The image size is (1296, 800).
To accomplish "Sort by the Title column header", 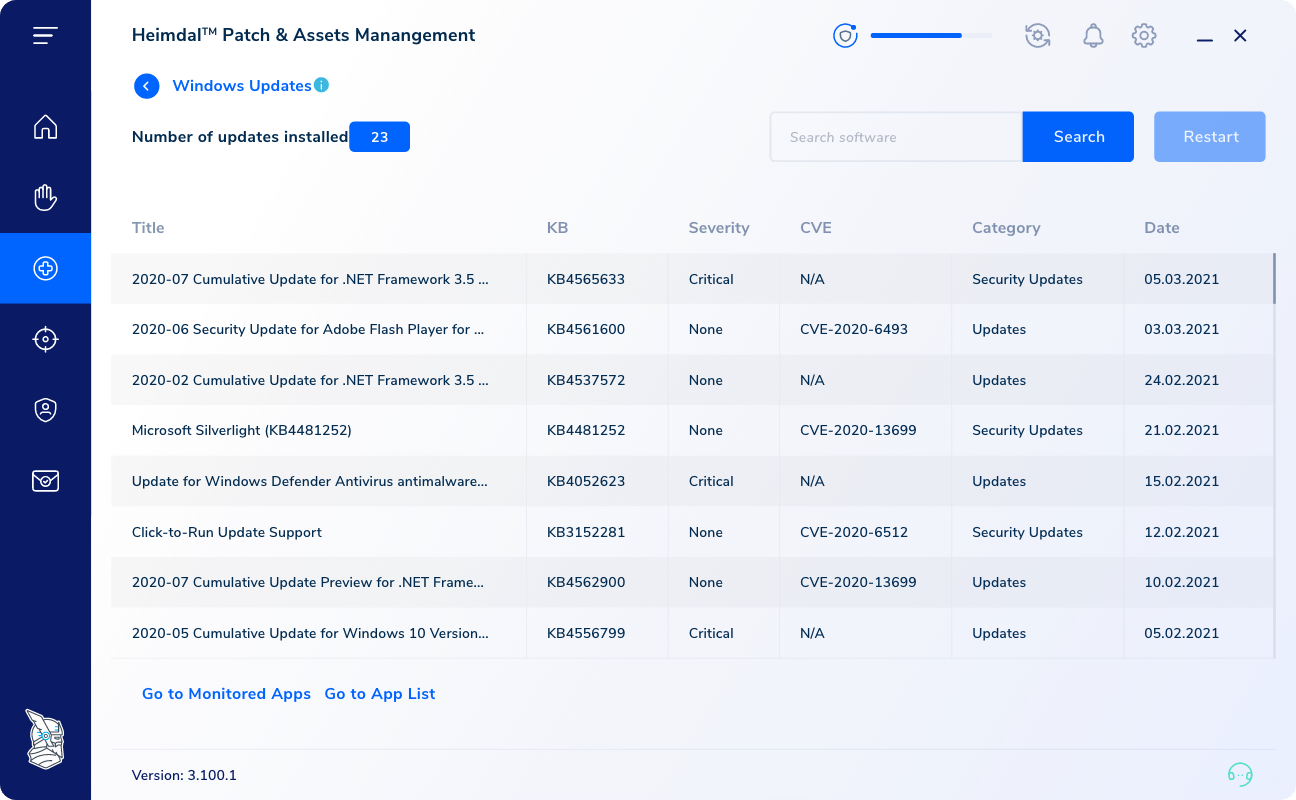I will pyautogui.click(x=148, y=228).
